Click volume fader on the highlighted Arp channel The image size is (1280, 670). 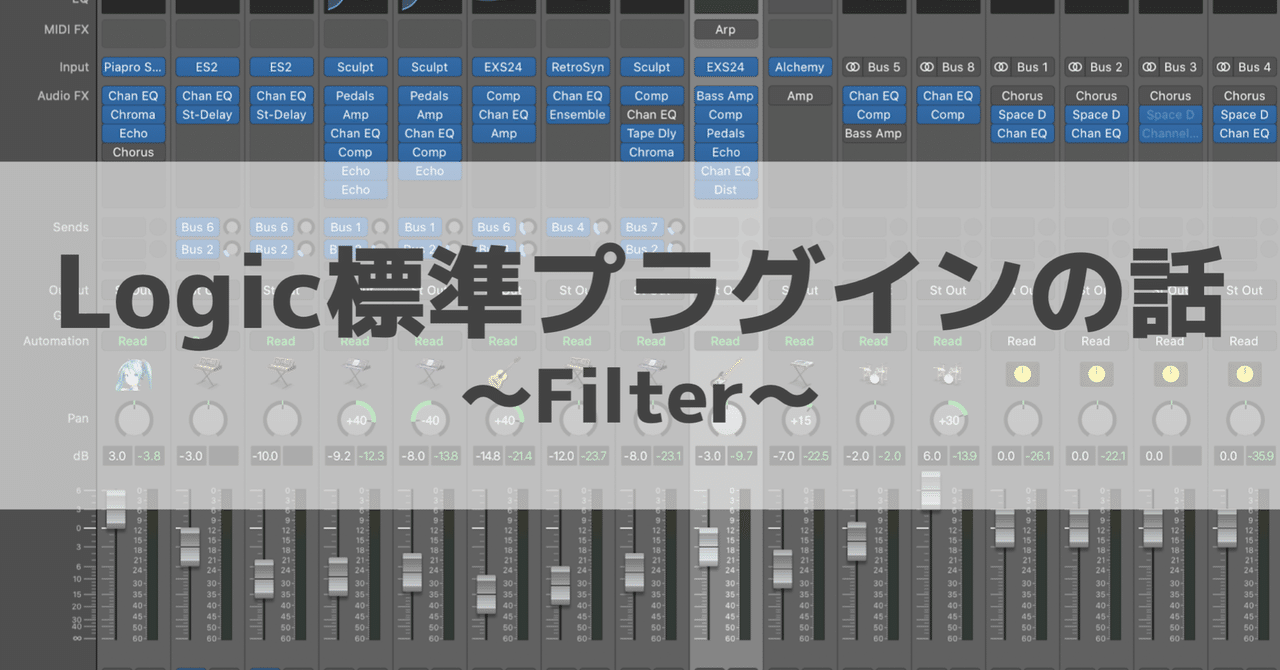[x=708, y=547]
